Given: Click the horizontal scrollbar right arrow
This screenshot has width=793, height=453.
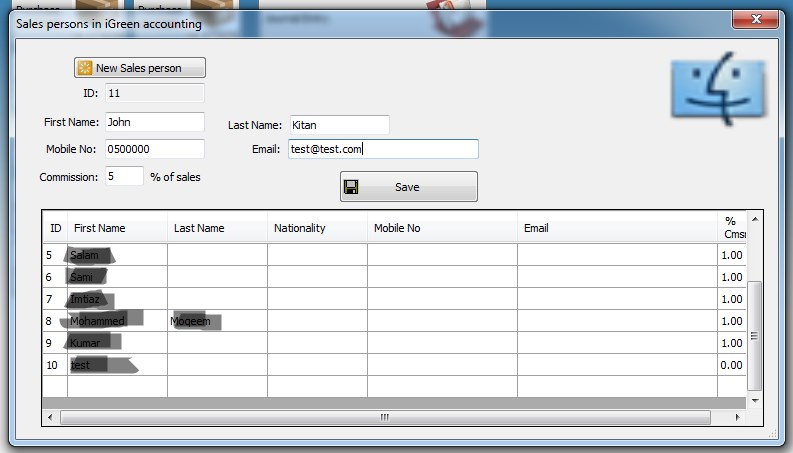Looking at the screenshot, I should pos(738,417).
